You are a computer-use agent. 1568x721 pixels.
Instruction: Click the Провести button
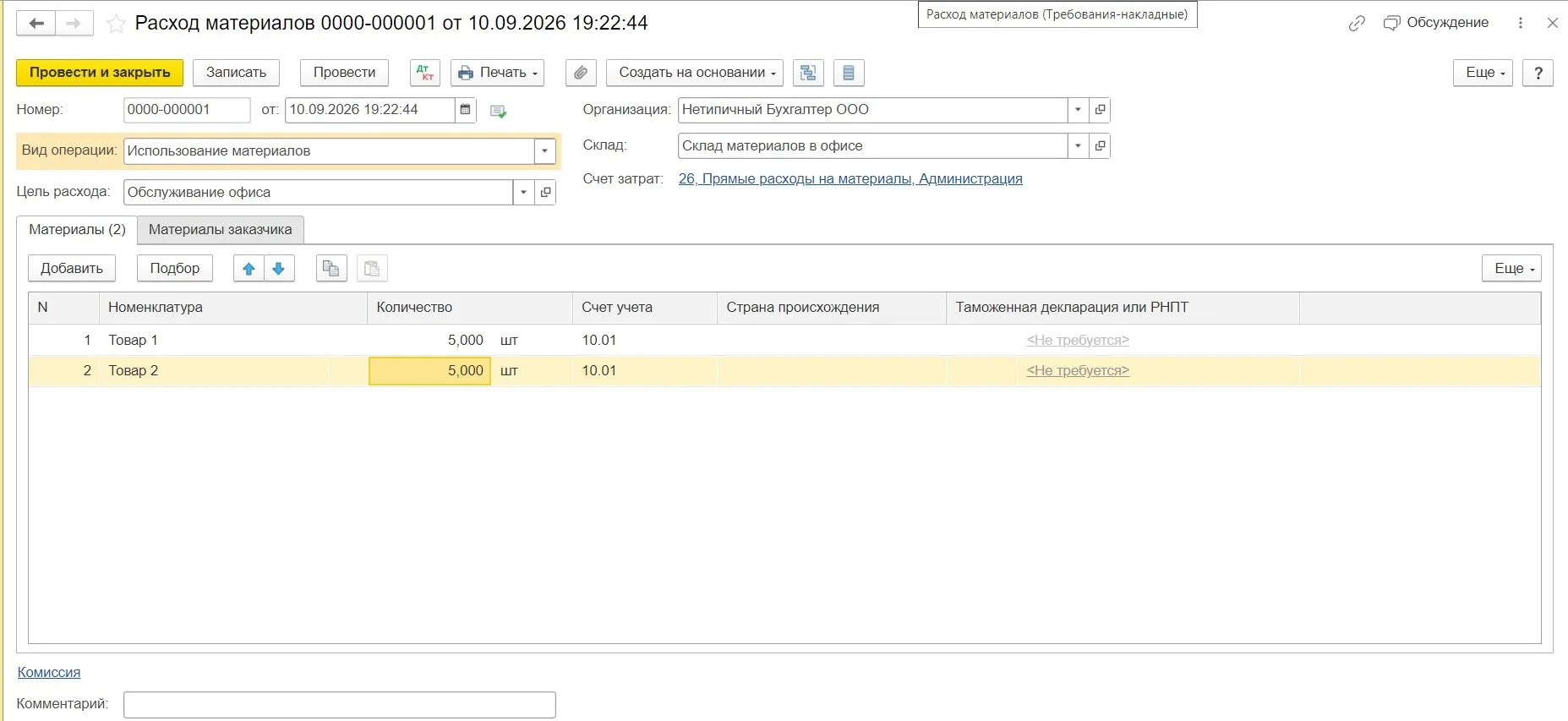(344, 73)
